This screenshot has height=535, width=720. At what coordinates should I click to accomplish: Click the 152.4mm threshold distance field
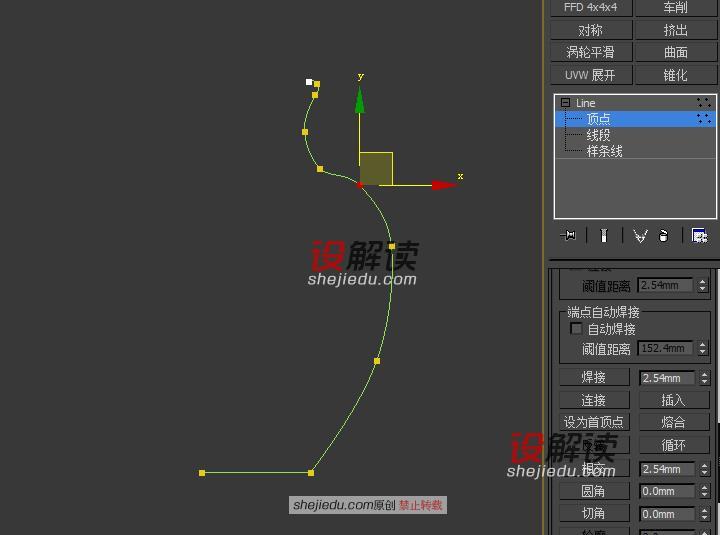pyautogui.click(x=665, y=348)
